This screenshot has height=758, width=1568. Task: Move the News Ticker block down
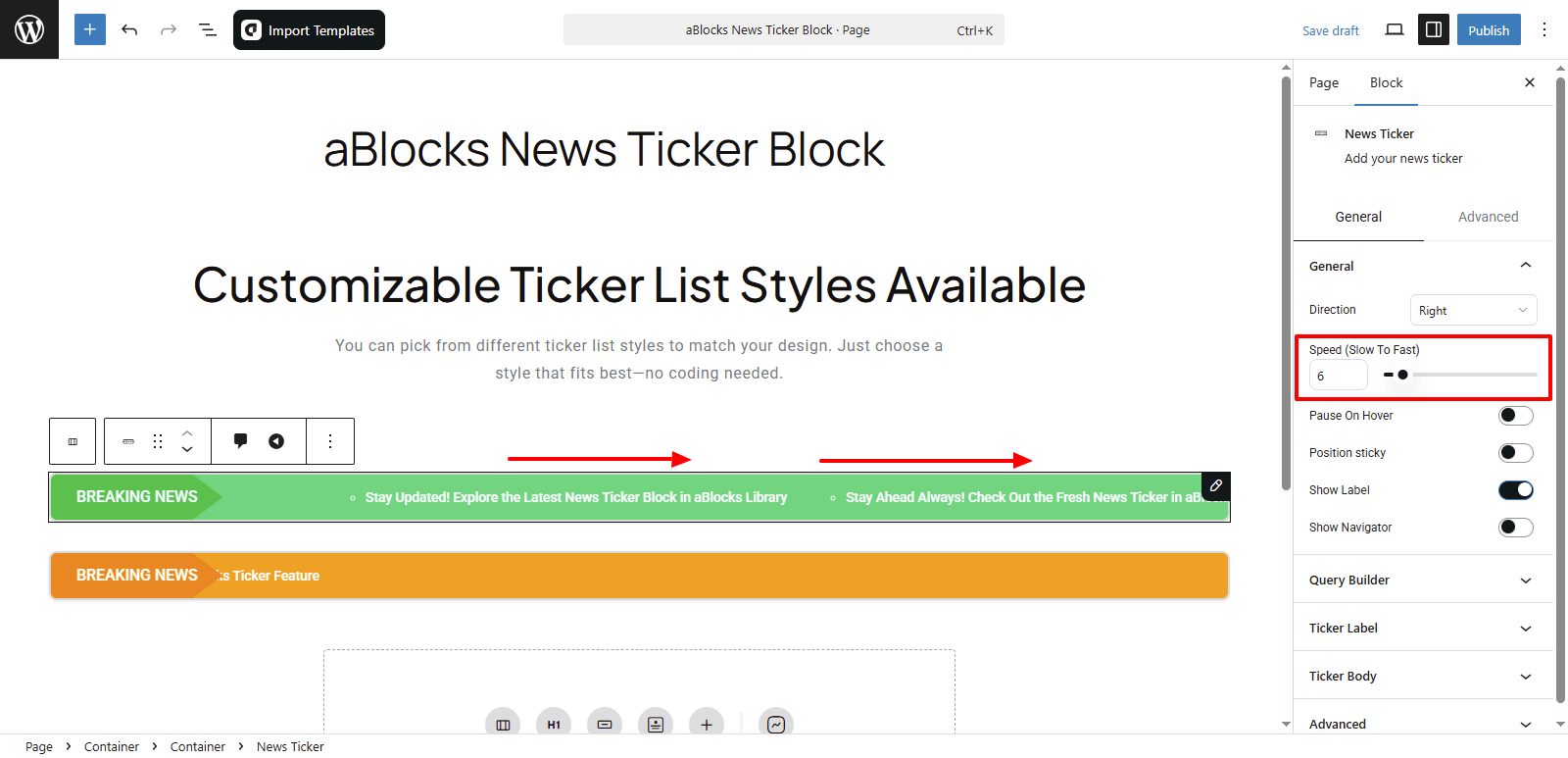[x=187, y=450]
